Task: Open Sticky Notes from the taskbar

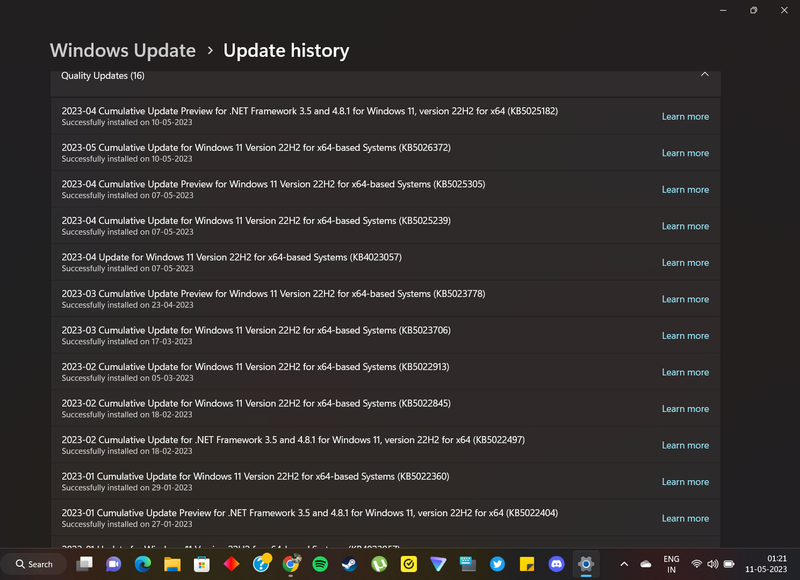Action: (x=527, y=564)
